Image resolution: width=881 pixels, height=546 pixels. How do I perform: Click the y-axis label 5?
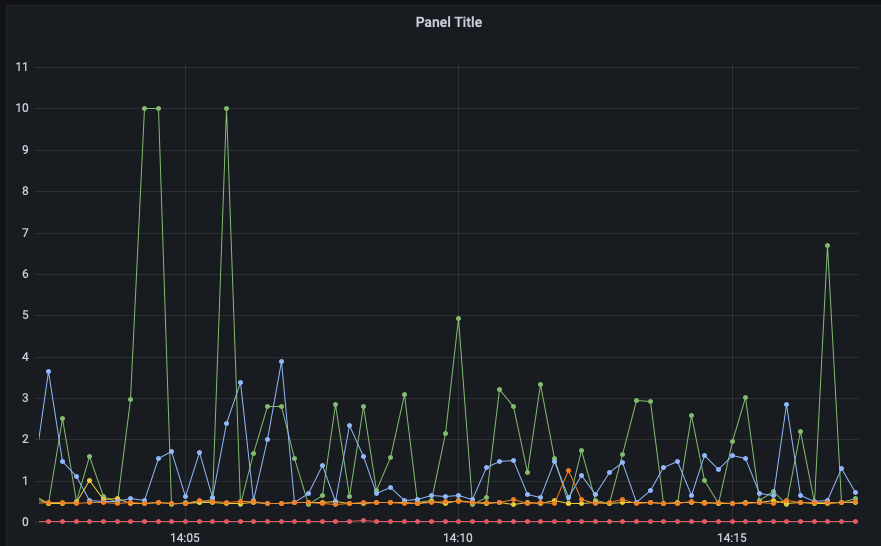(25, 315)
